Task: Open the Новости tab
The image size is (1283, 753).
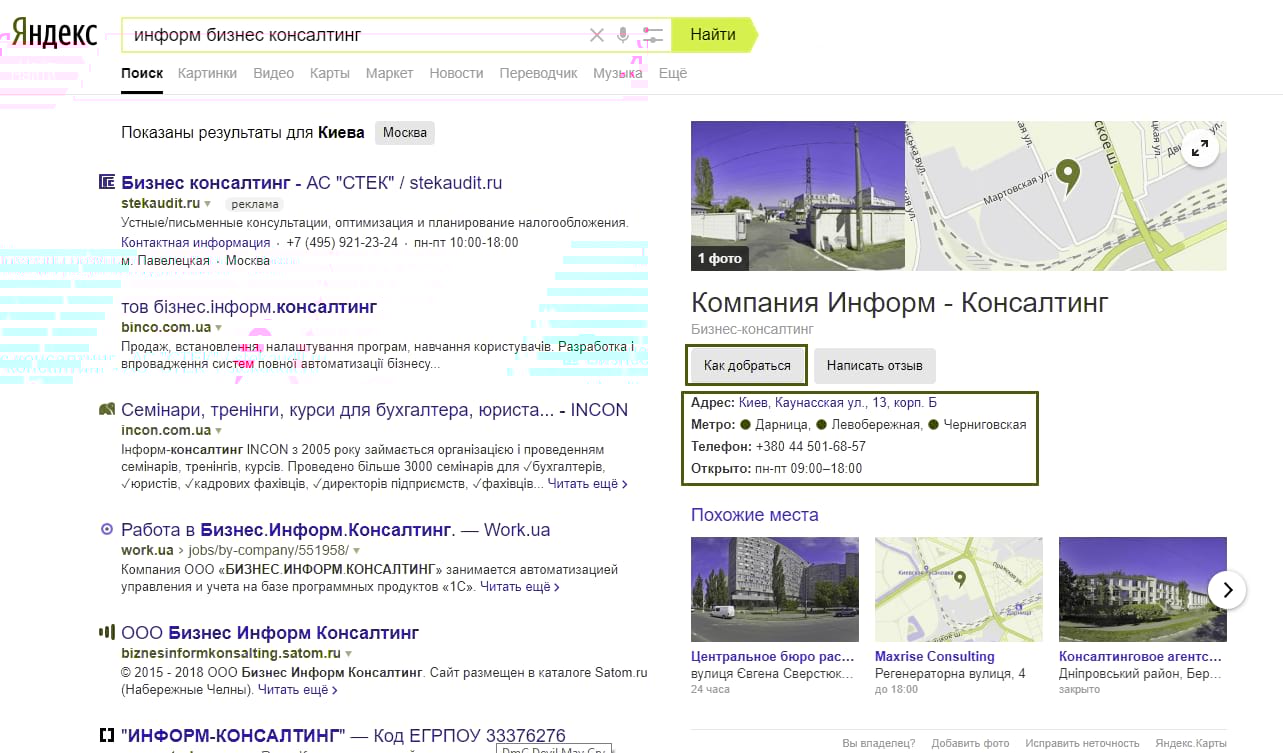Action: (456, 73)
